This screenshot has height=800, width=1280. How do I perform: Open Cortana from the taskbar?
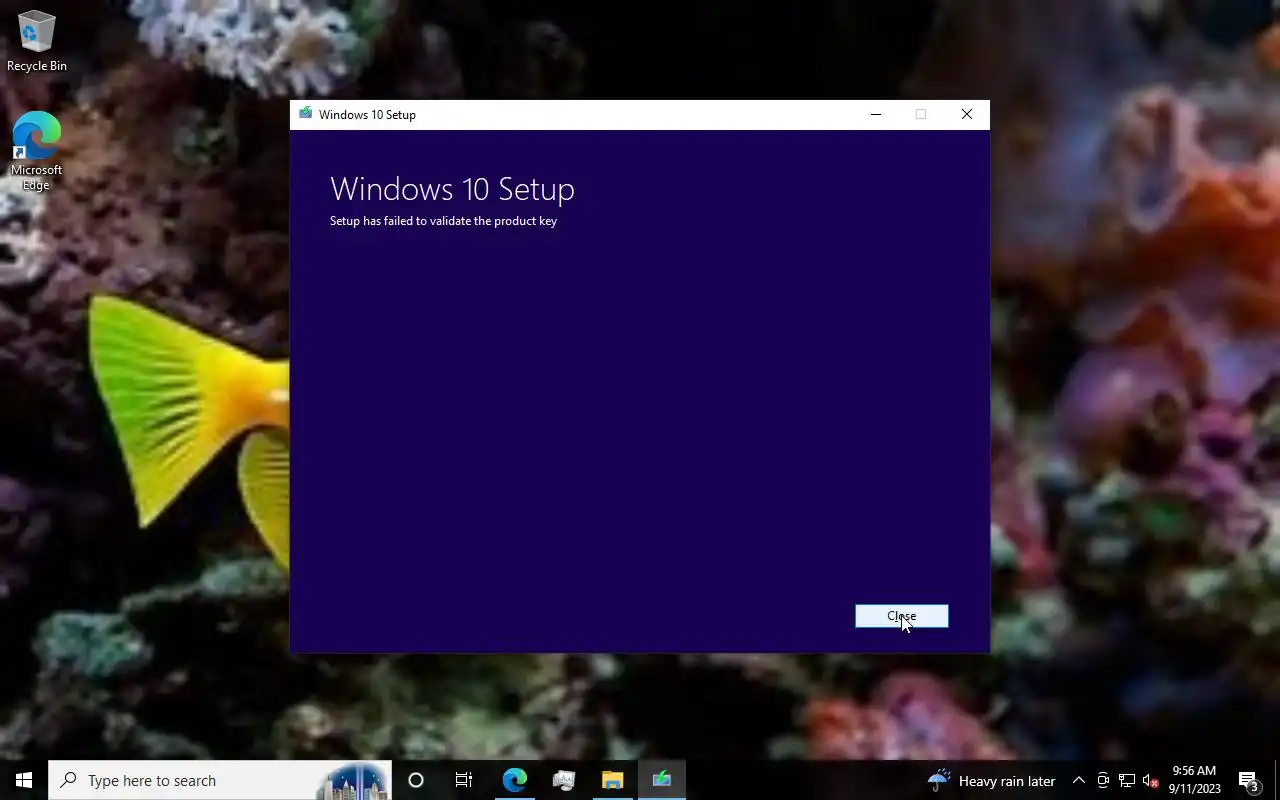coord(416,780)
